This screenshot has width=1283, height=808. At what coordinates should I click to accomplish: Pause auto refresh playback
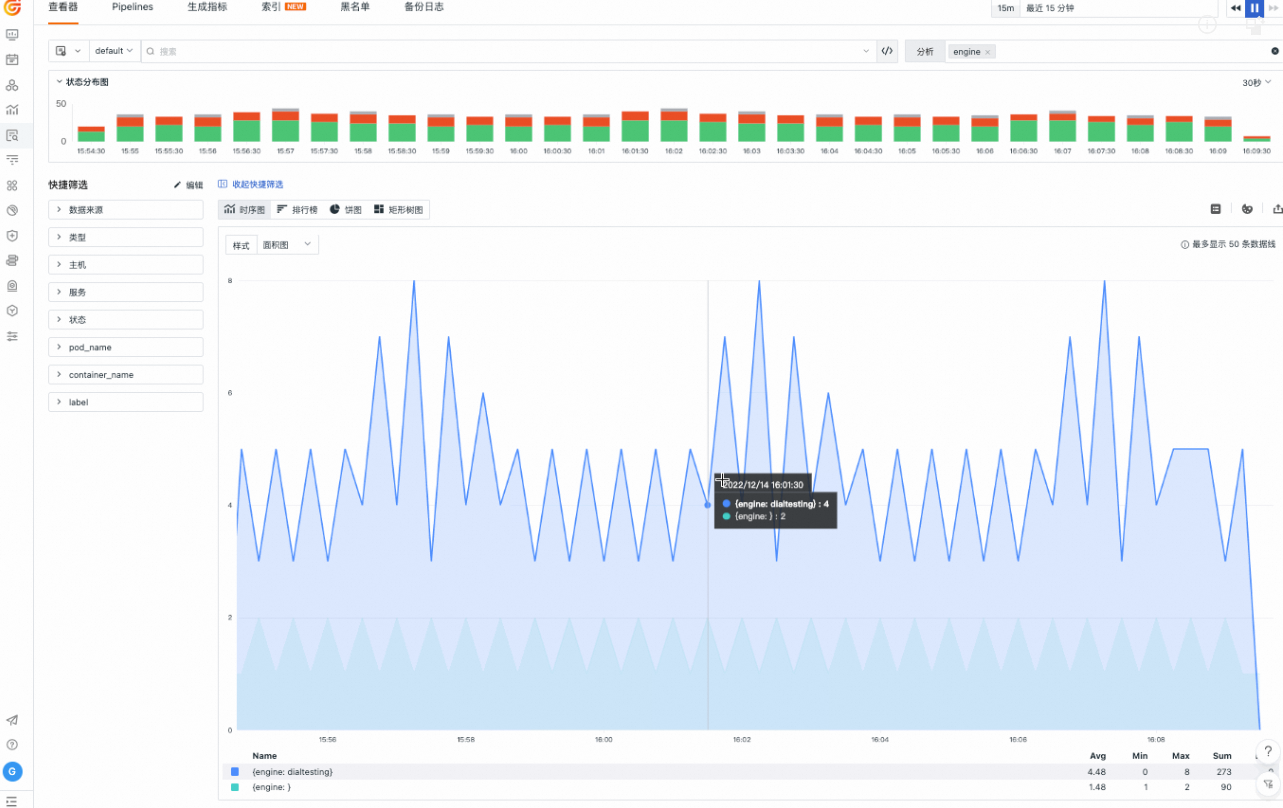[1254, 8]
